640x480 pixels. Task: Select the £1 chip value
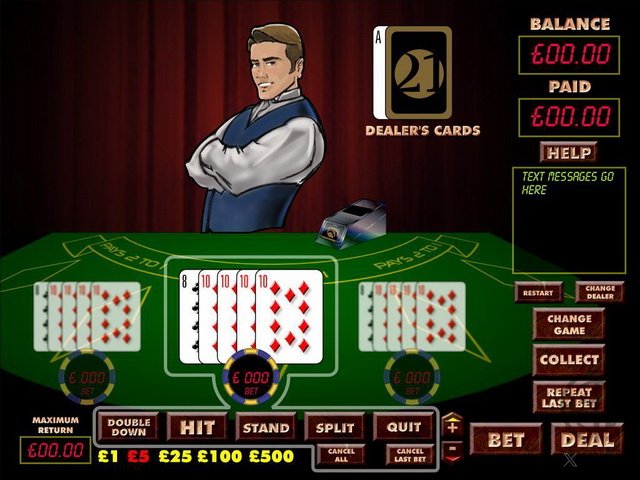(108, 456)
